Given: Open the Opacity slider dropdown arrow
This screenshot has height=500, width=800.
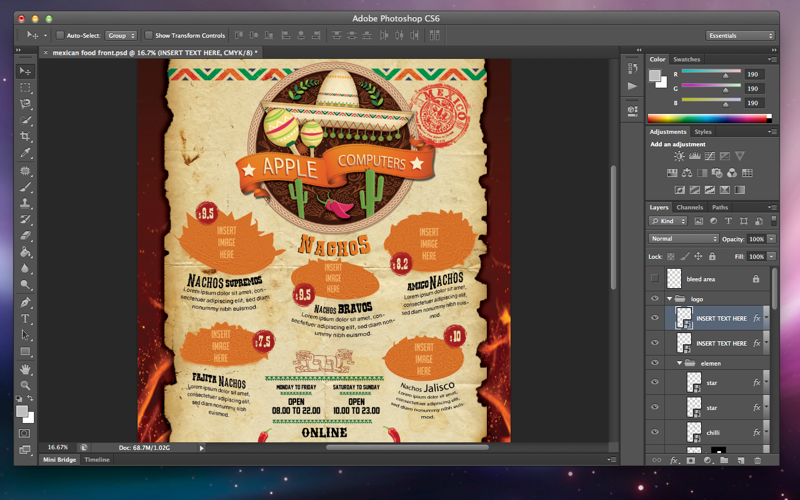Looking at the screenshot, I should pyautogui.click(x=771, y=239).
